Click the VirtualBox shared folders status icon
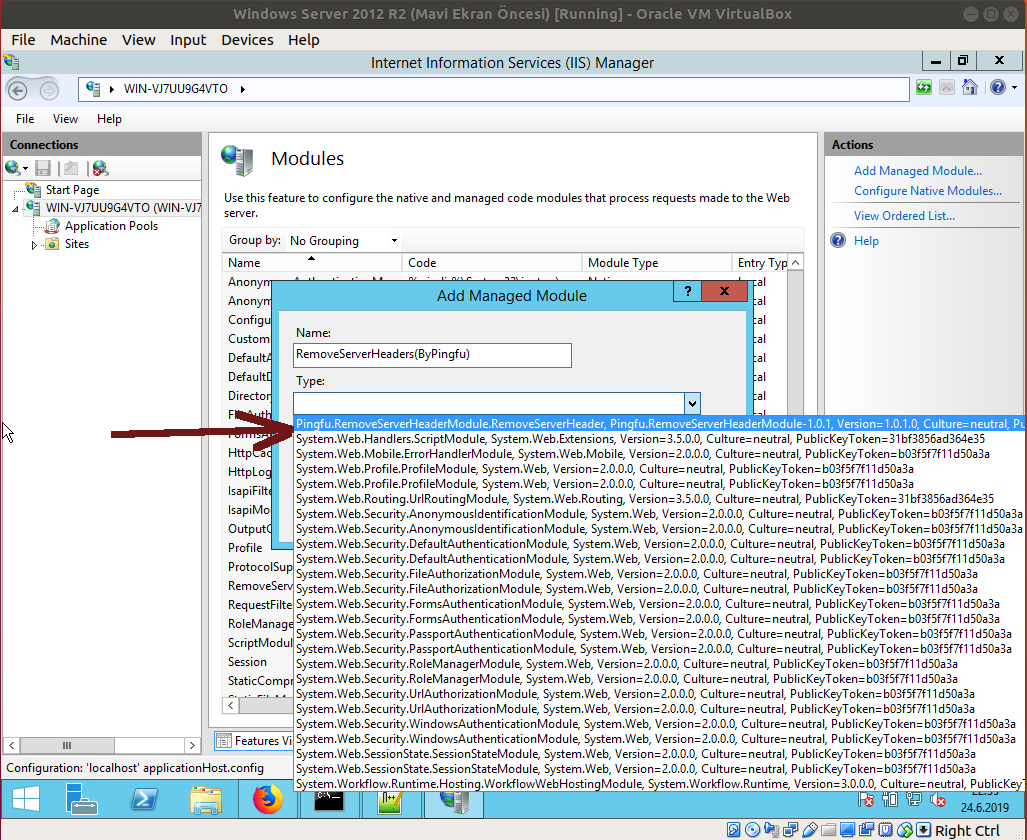Image resolution: width=1027 pixels, height=840 pixels. tap(829, 830)
